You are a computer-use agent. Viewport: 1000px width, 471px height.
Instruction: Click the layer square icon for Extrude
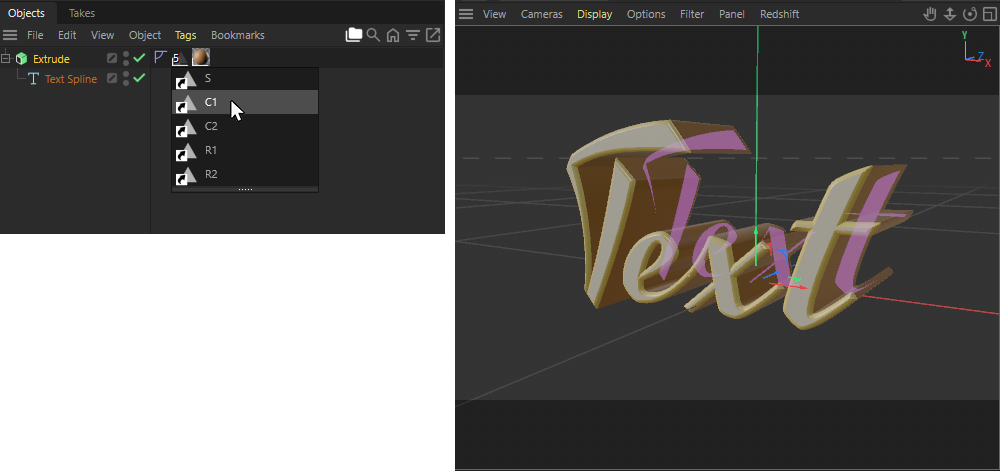[112, 59]
